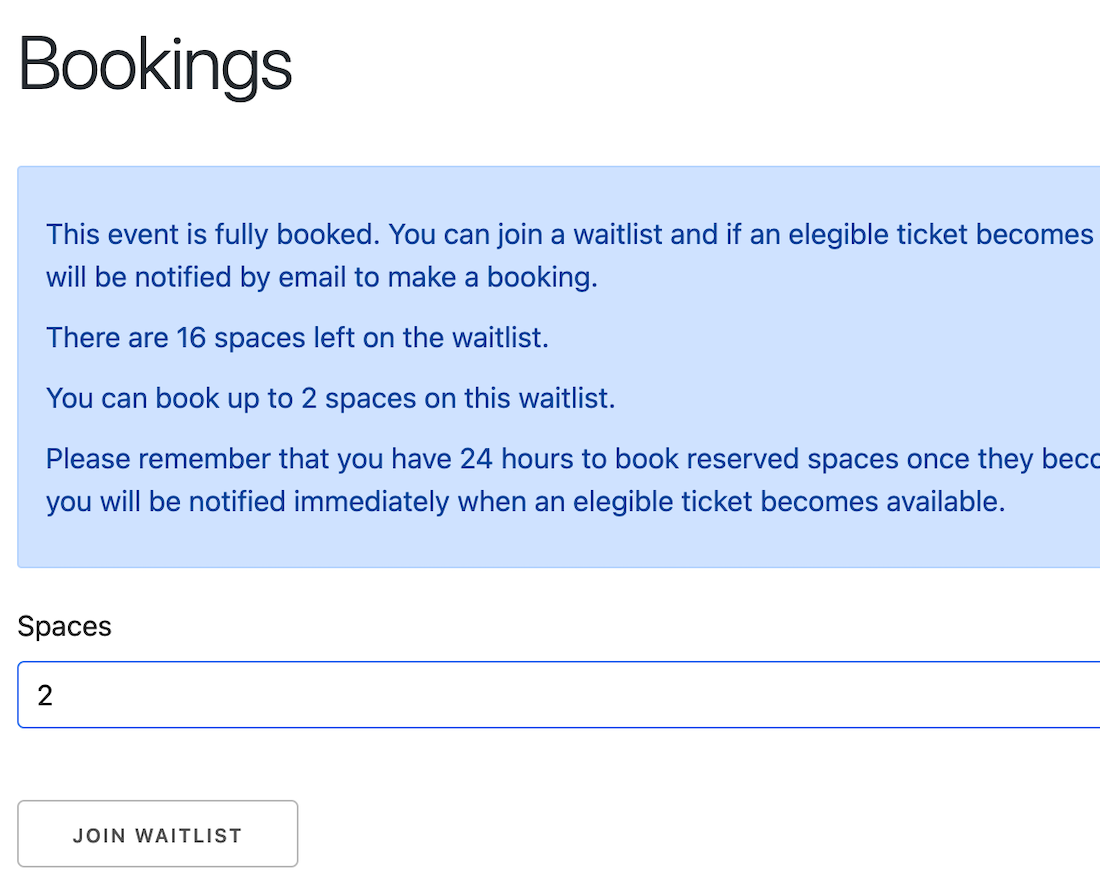Viewport: 1100px width, 880px height.
Task: Click the 'This event is fully booked' sentence
Action: pos(212,235)
